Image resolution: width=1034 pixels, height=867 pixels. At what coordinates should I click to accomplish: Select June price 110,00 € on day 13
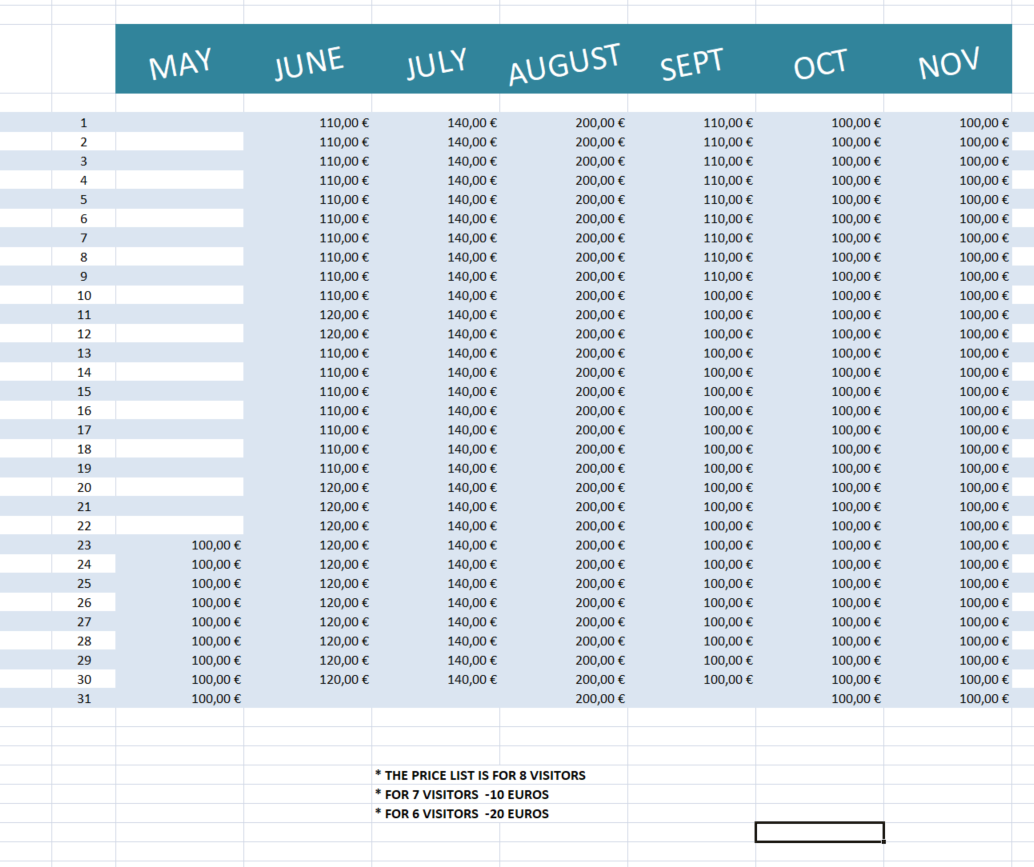pyautogui.click(x=344, y=353)
